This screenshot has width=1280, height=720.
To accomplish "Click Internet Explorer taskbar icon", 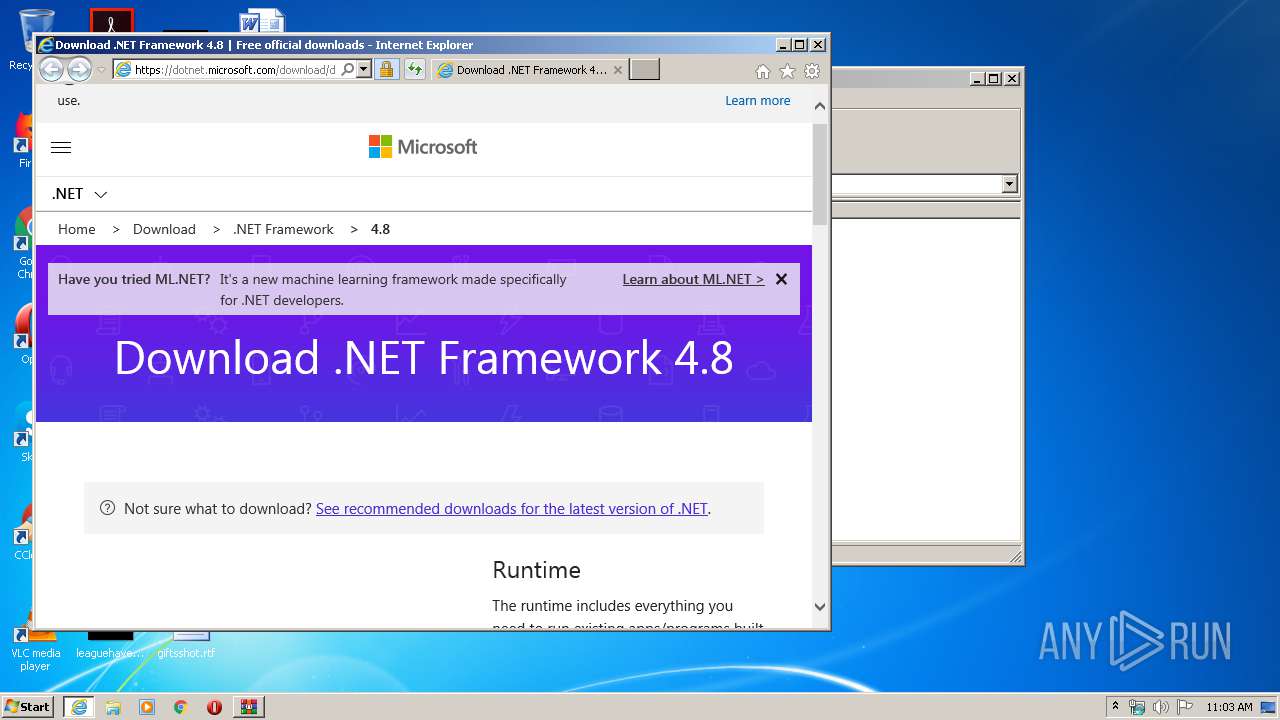I will 79,707.
